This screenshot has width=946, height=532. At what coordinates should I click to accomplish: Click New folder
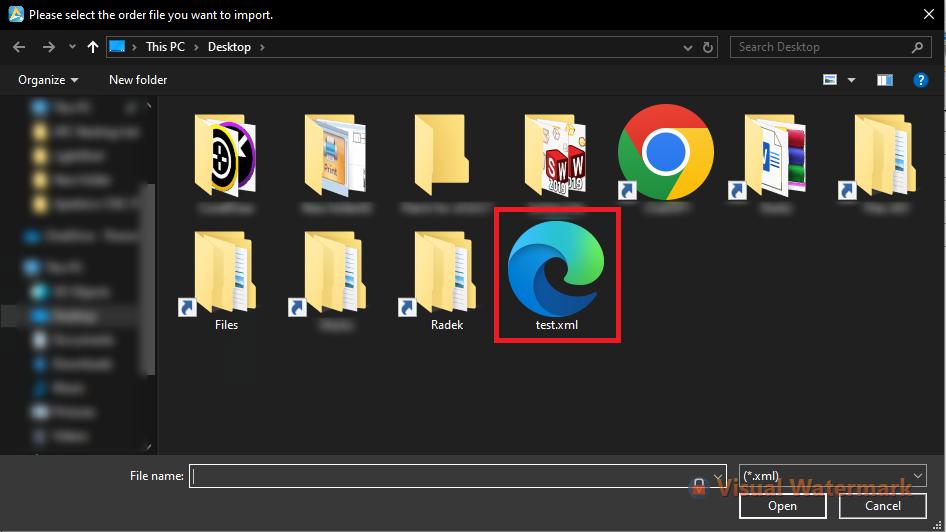138,80
